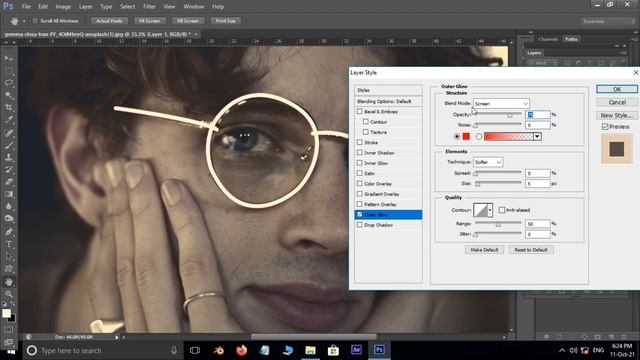This screenshot has height=360, width=640.
Task: Open the Filter menu
Action: [x=149, y=7]
